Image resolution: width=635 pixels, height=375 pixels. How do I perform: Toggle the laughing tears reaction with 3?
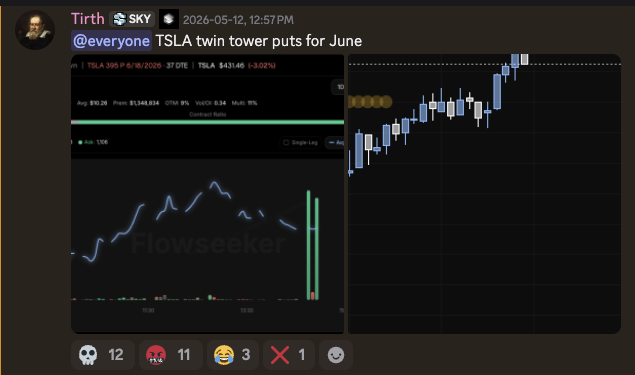[233, 355]
